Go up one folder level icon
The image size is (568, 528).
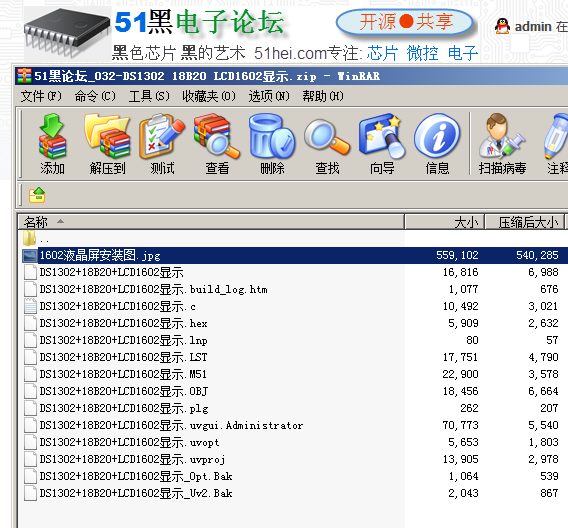click(37, 195)
